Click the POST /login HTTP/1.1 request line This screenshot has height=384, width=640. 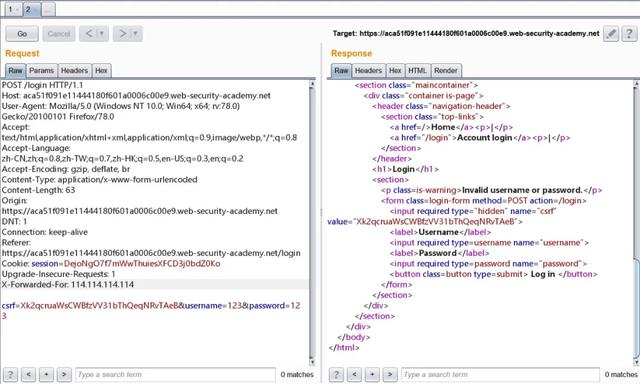coord(42,85)
